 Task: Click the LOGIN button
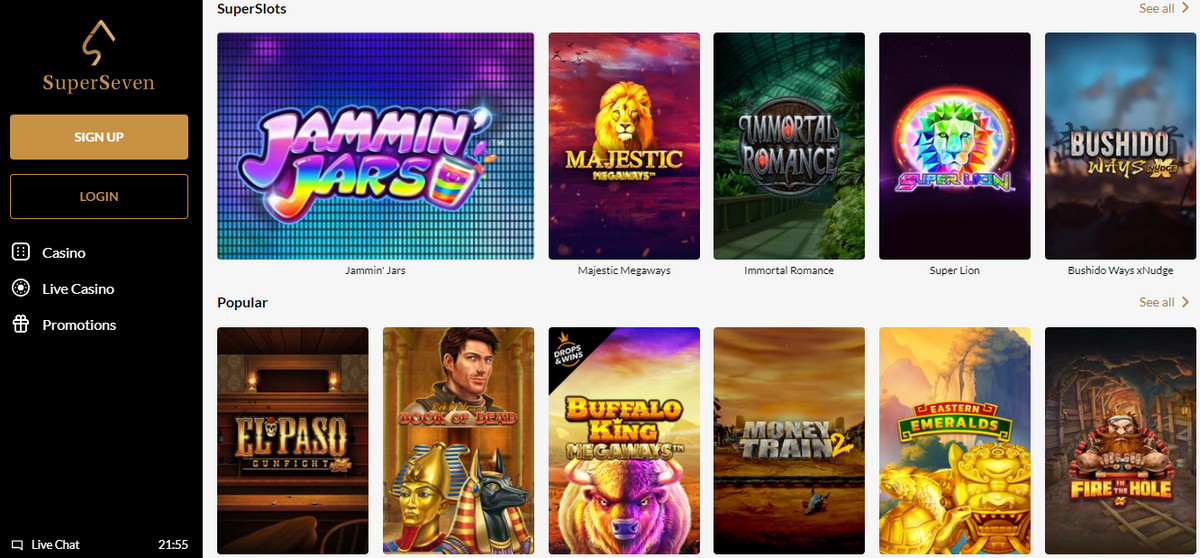pyautogui.click(x=99, y=197)
